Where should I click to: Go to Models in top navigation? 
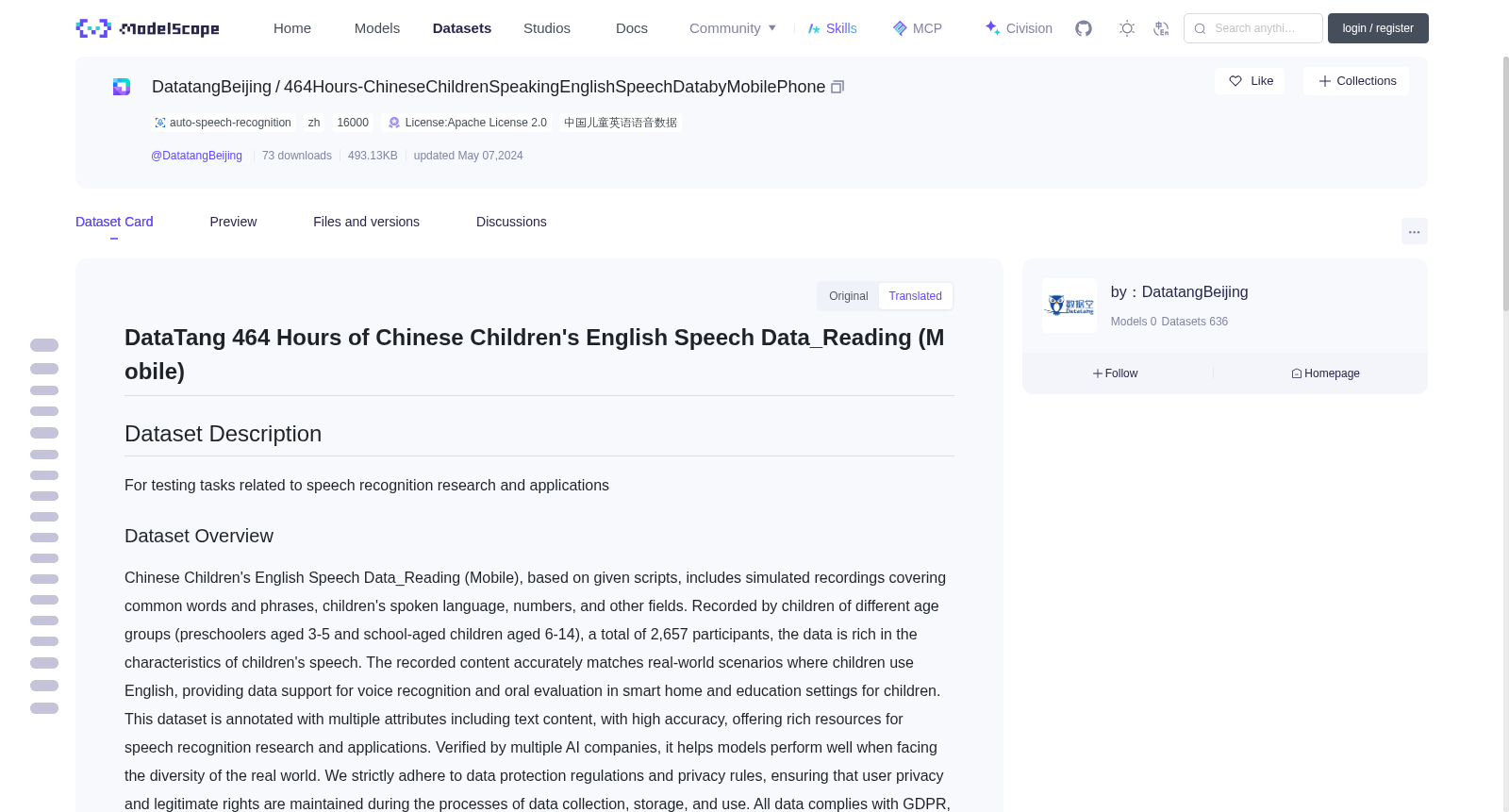377,28
